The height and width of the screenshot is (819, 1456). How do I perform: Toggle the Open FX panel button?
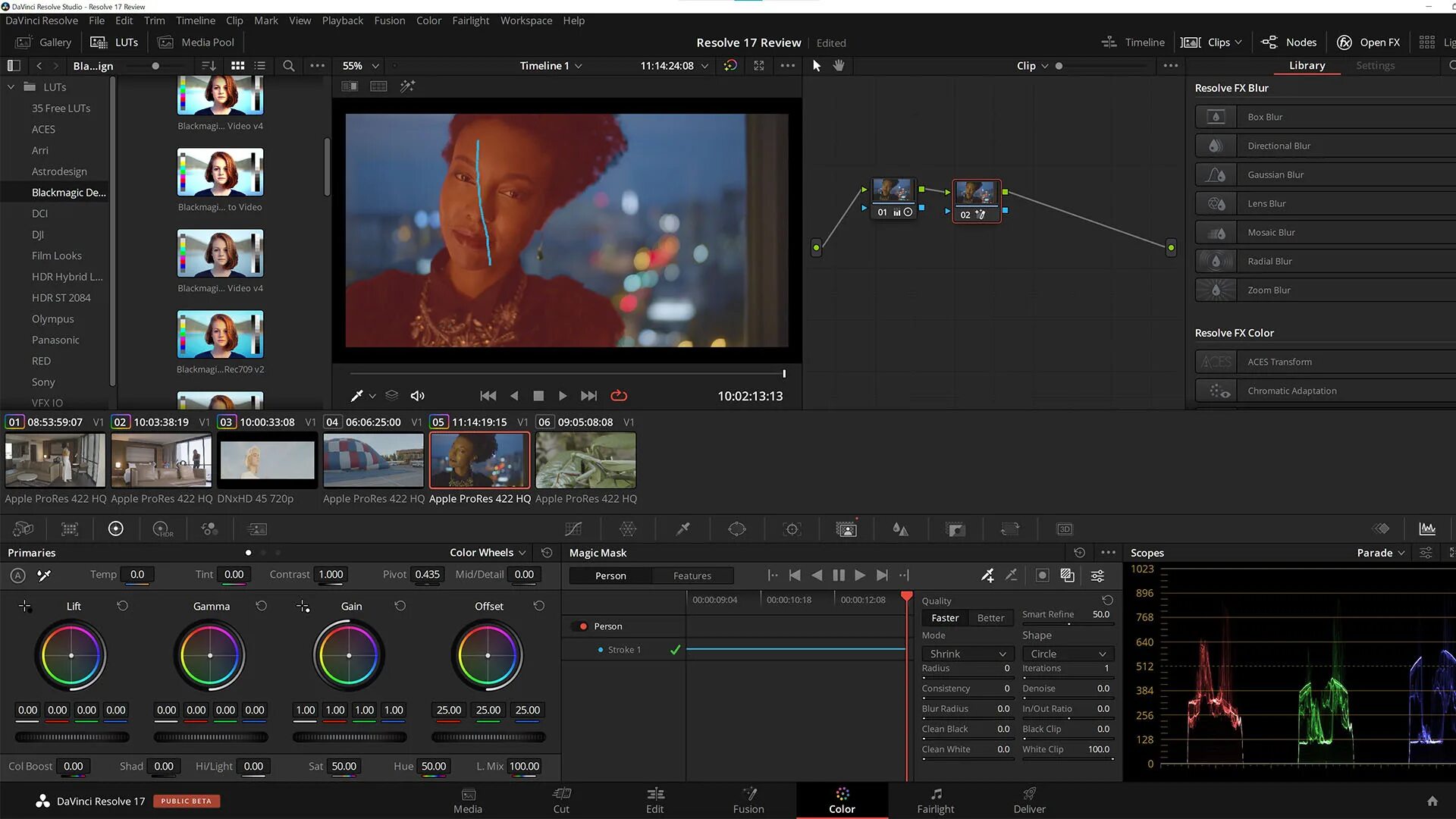(1369, 42)
